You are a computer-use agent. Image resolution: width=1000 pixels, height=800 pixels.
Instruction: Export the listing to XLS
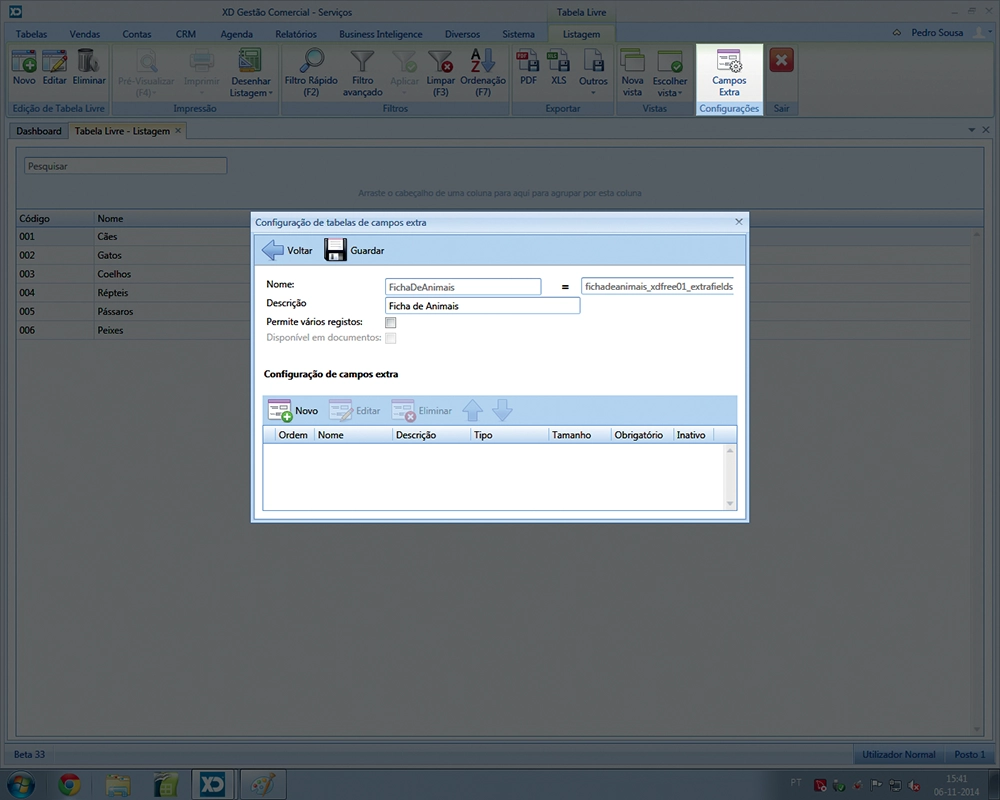558,67
